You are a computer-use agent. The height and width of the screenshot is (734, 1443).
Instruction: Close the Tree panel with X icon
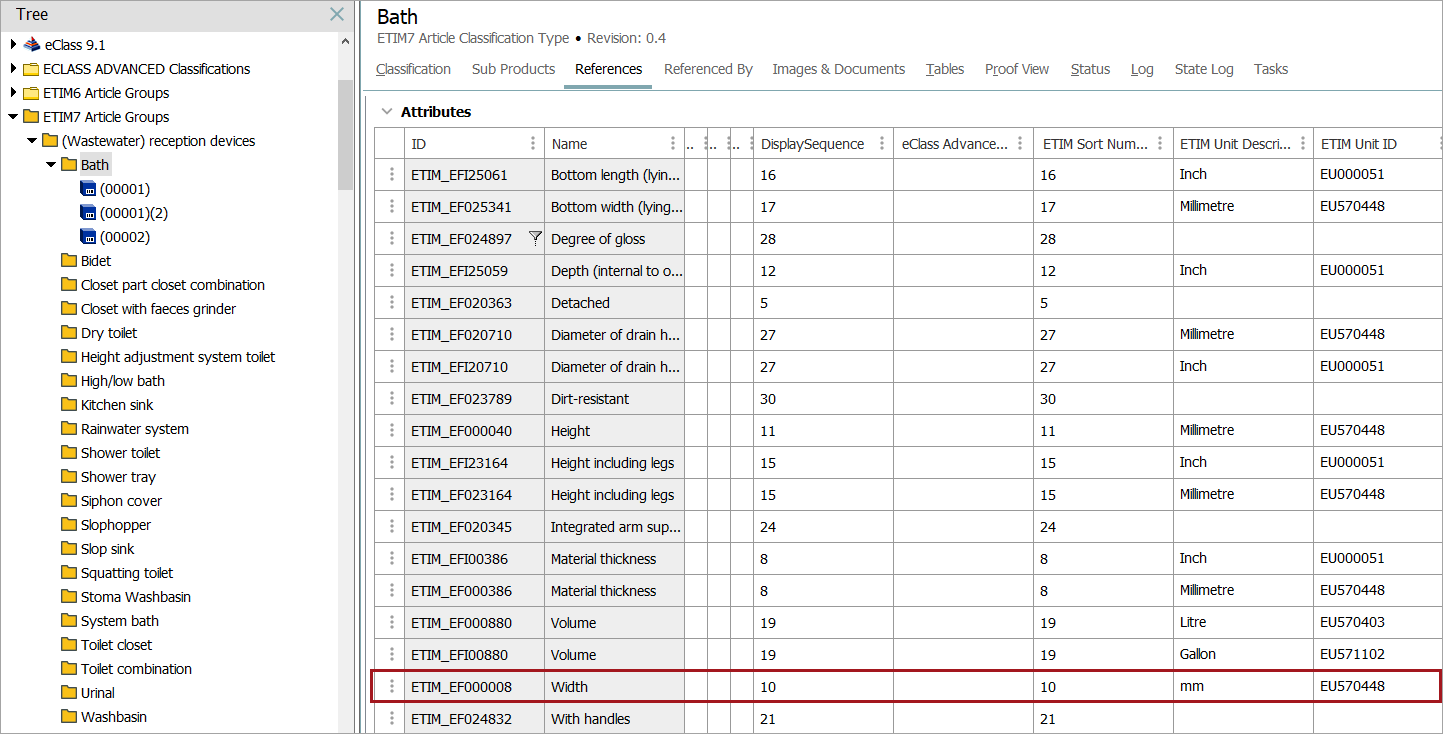tap(337, 14)
